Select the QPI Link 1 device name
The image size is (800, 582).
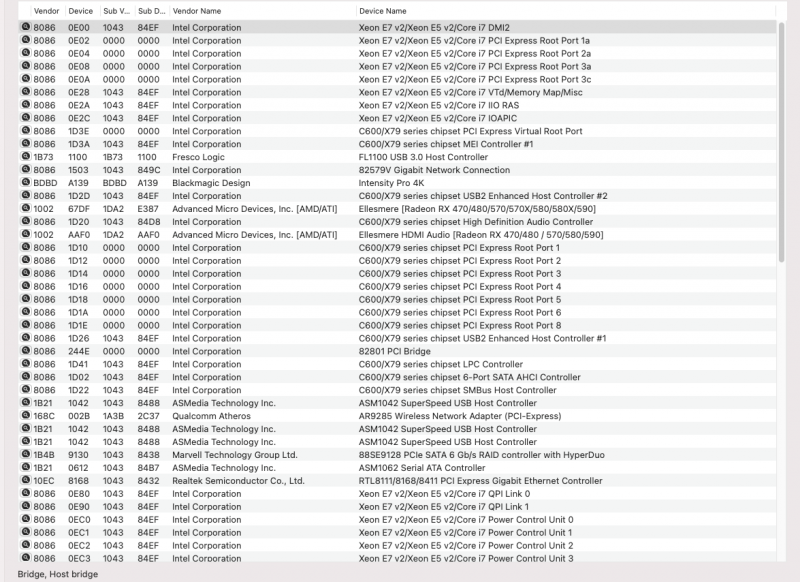[444, 507]
